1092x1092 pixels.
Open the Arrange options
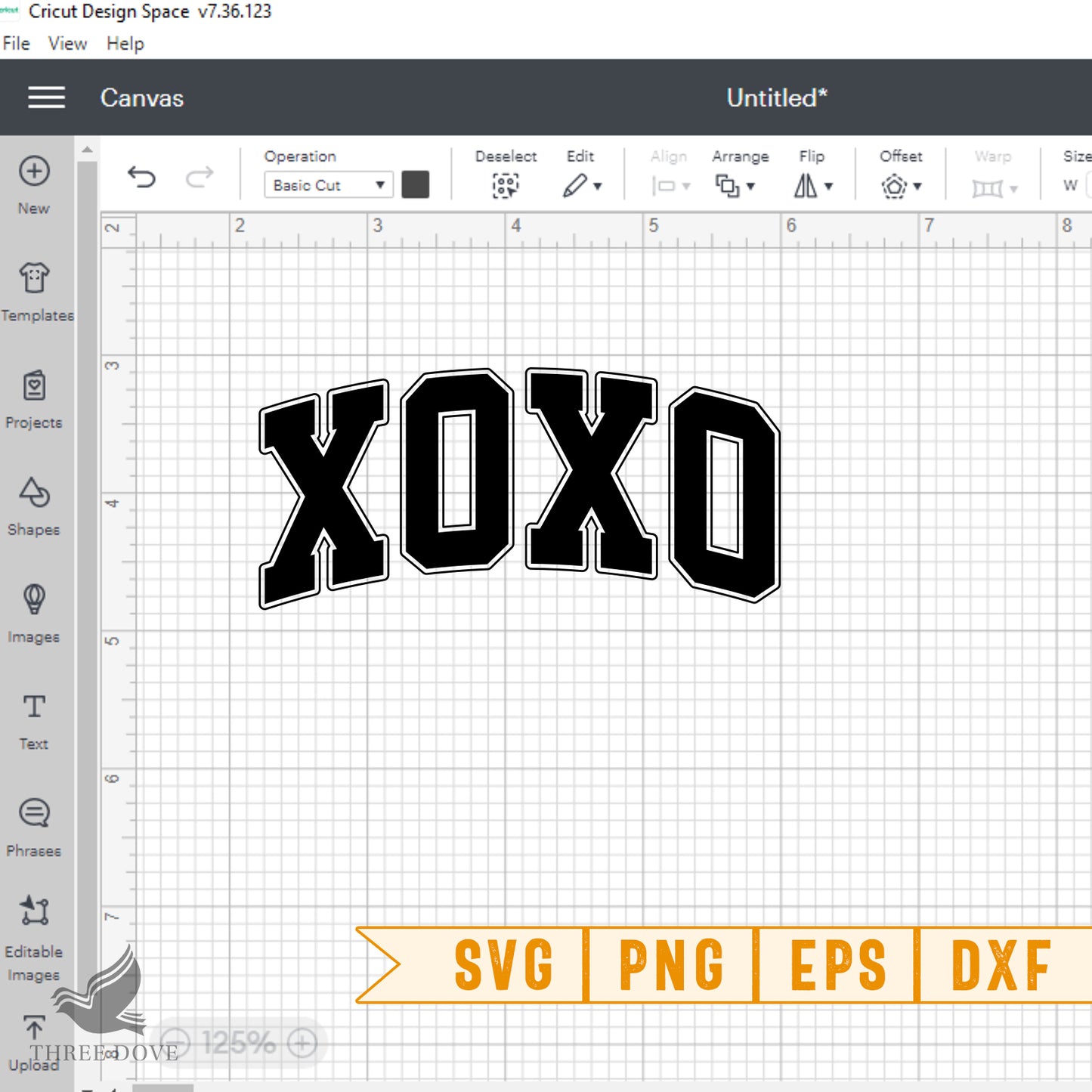[728, 185]
